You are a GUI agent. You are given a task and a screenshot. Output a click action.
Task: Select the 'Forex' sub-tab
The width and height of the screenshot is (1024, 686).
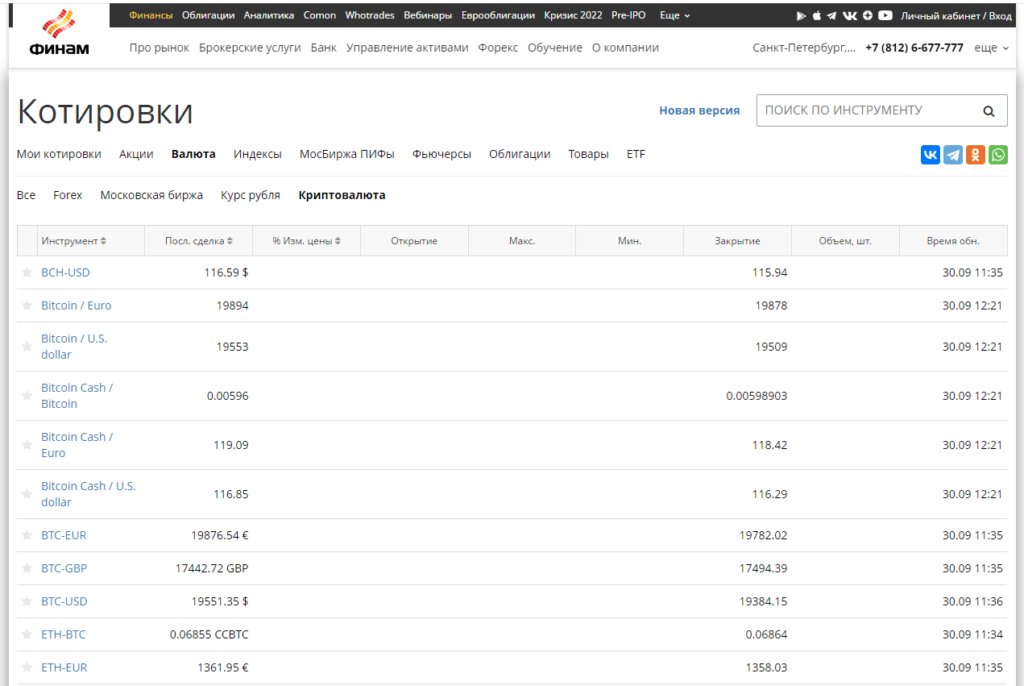tap(68, 195)
